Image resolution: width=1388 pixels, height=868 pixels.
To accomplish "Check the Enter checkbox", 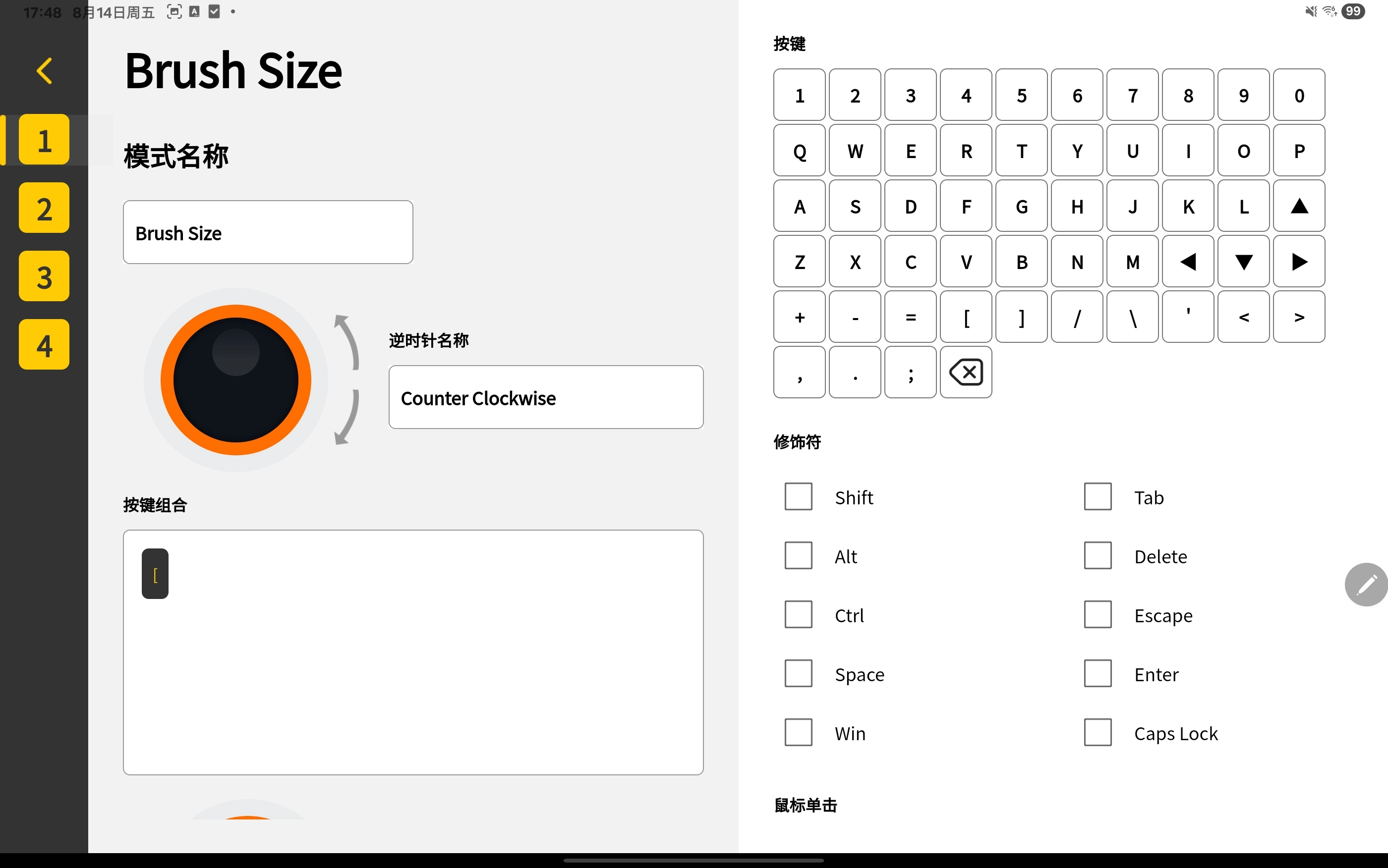I will [x=1098, y=674].
